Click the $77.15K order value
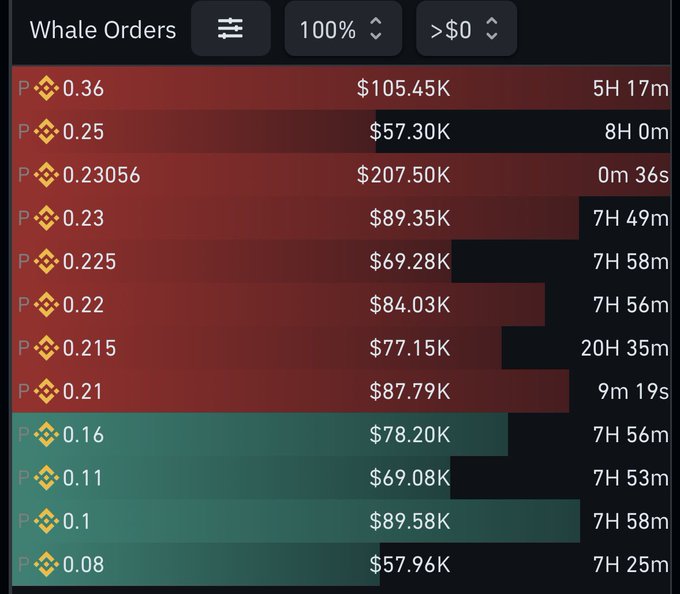The height and width of the screenshot is (594, 680). pyautogui.click(x=410, y=348)
